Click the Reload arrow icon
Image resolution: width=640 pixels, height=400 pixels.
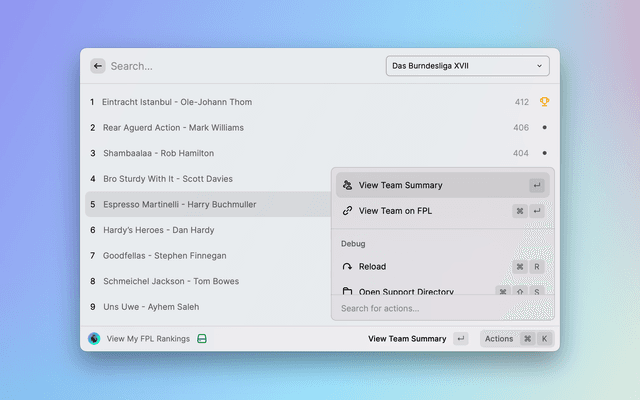click(347, 267)
